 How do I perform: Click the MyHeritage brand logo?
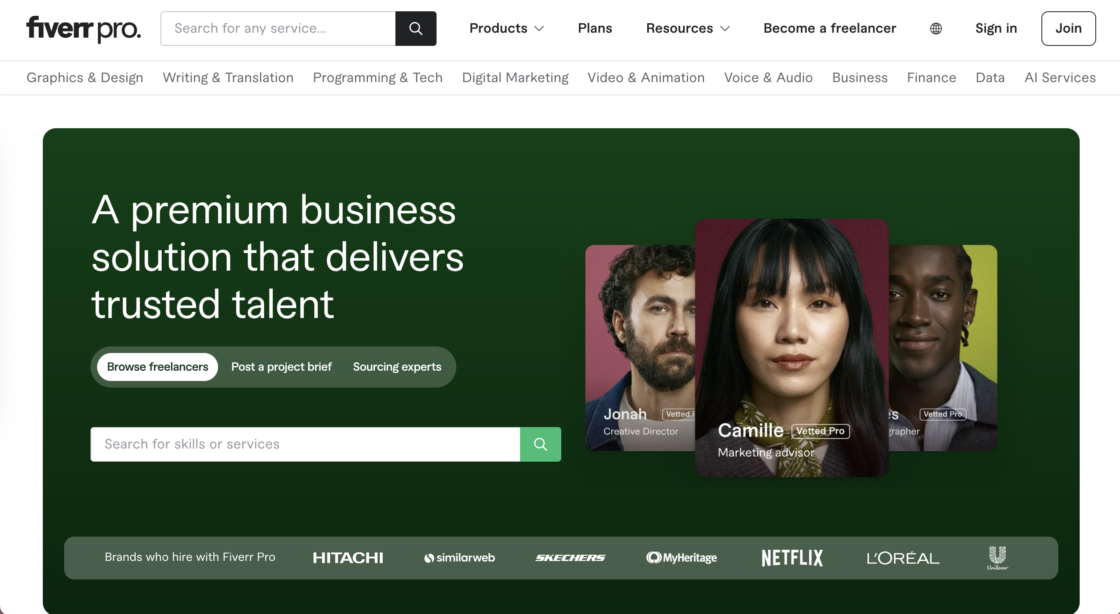click(x=681, y=557)
